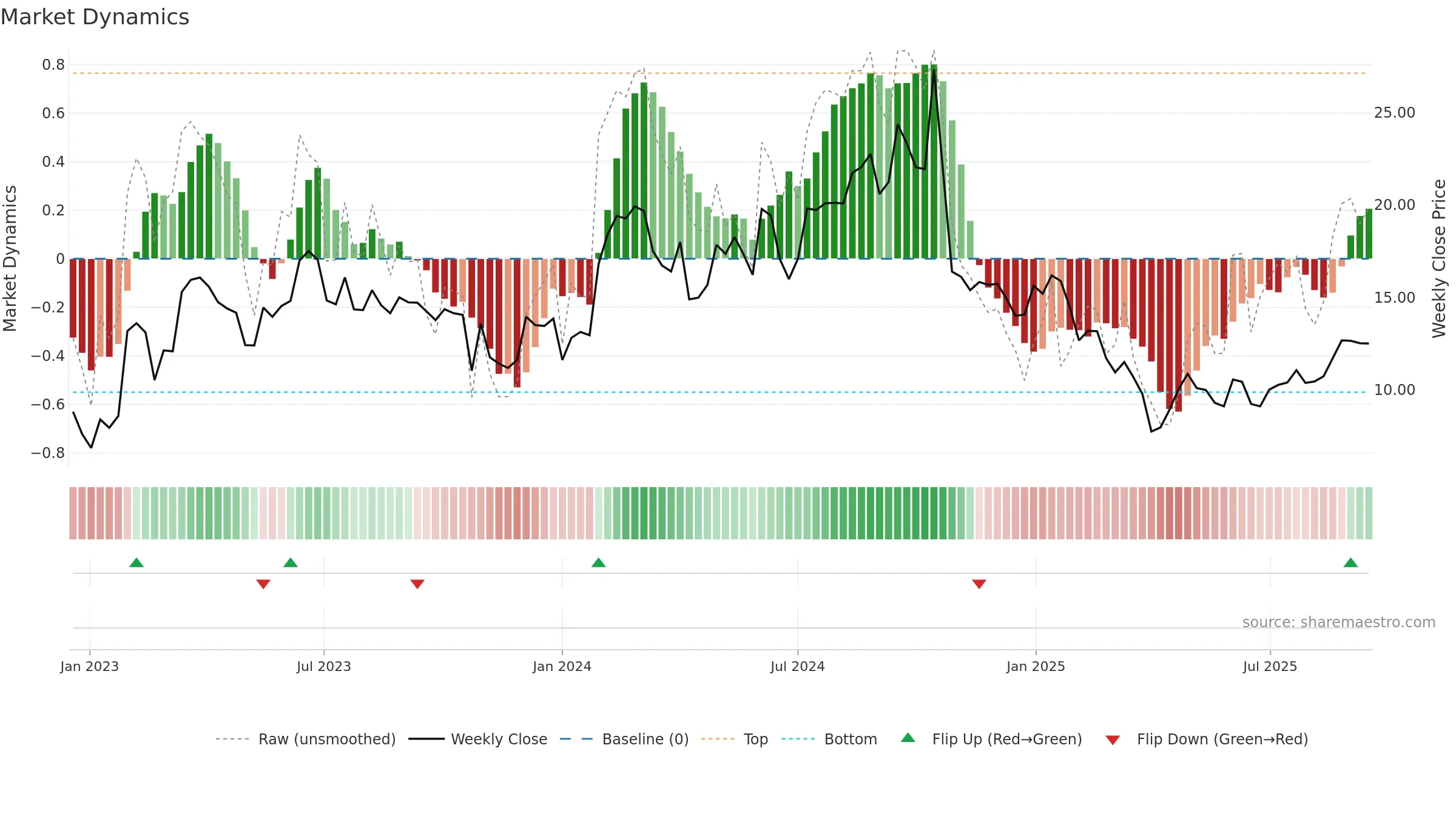
Task: Click the 0.4 left axis tick label
Action: pos(53,162)
